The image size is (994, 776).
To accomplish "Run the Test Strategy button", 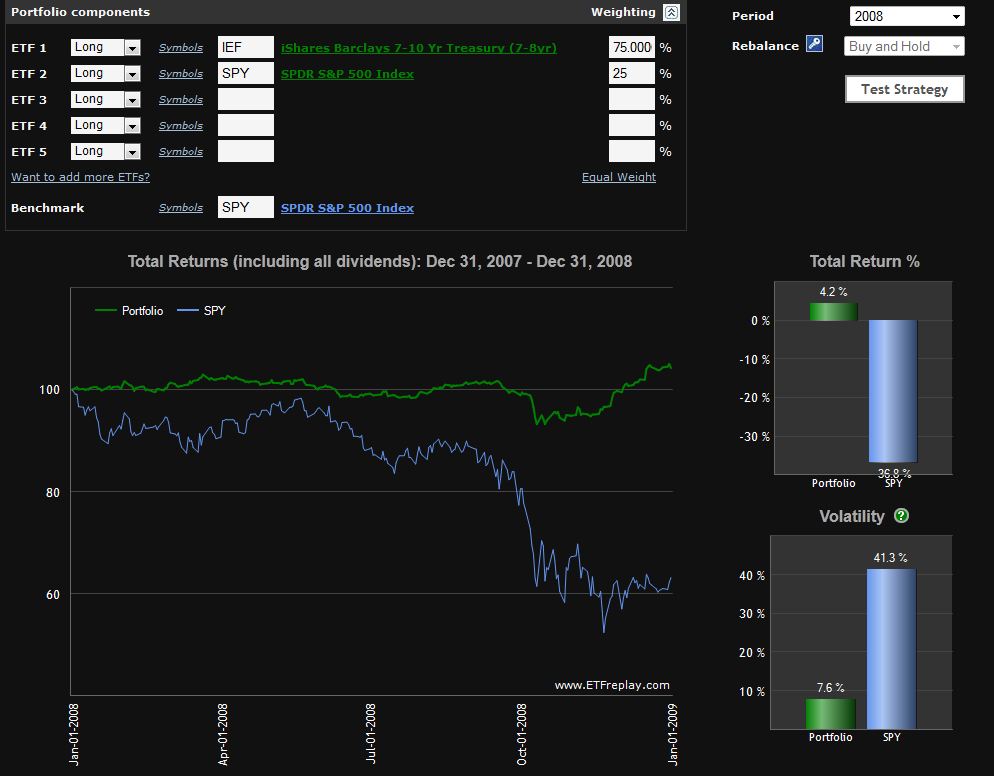I will [905, 89].
